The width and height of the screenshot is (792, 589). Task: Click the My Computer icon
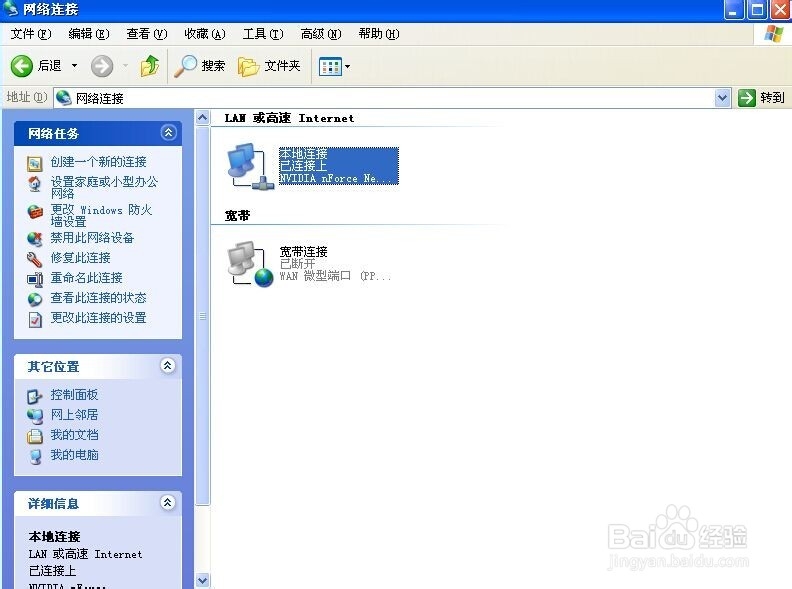(34, 457)
